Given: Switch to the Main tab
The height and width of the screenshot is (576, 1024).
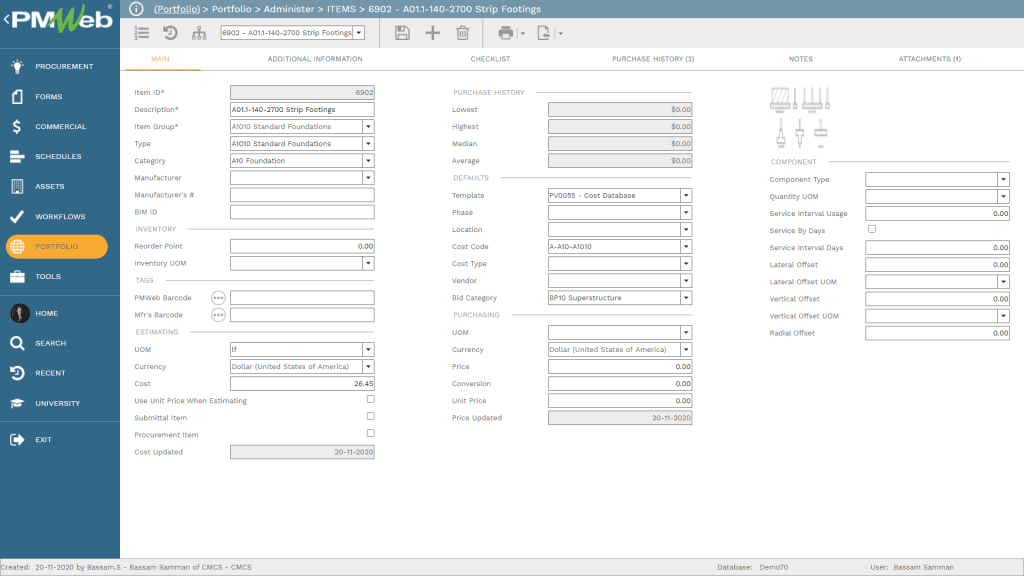Looking at the screenshot, I should [160, 59].
